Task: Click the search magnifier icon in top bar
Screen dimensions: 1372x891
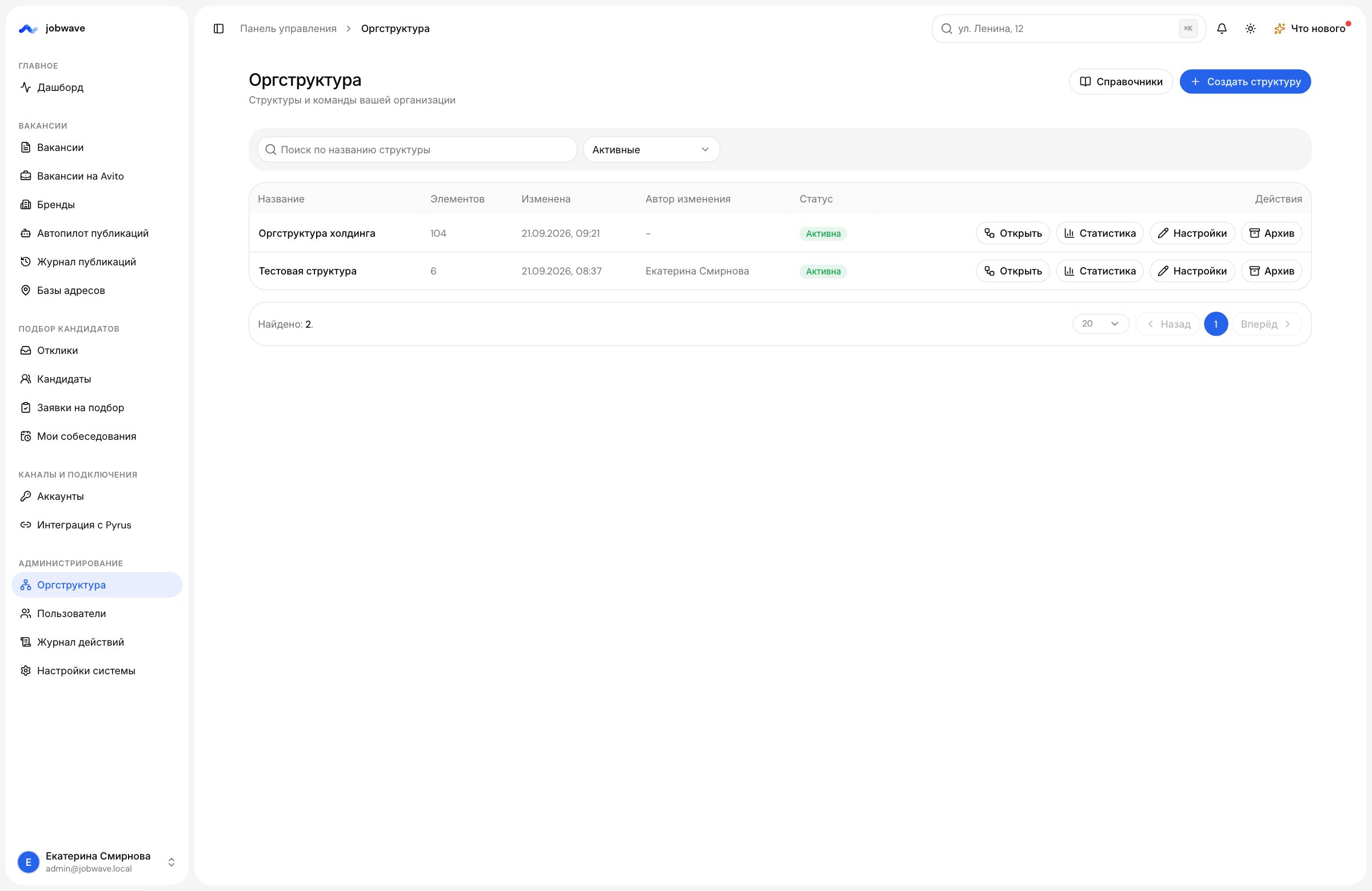Action: (x=946, y=28)
